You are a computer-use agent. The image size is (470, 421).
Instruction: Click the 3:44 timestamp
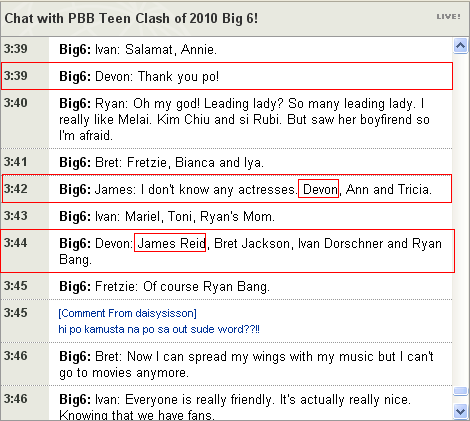[x=16, y=243]
